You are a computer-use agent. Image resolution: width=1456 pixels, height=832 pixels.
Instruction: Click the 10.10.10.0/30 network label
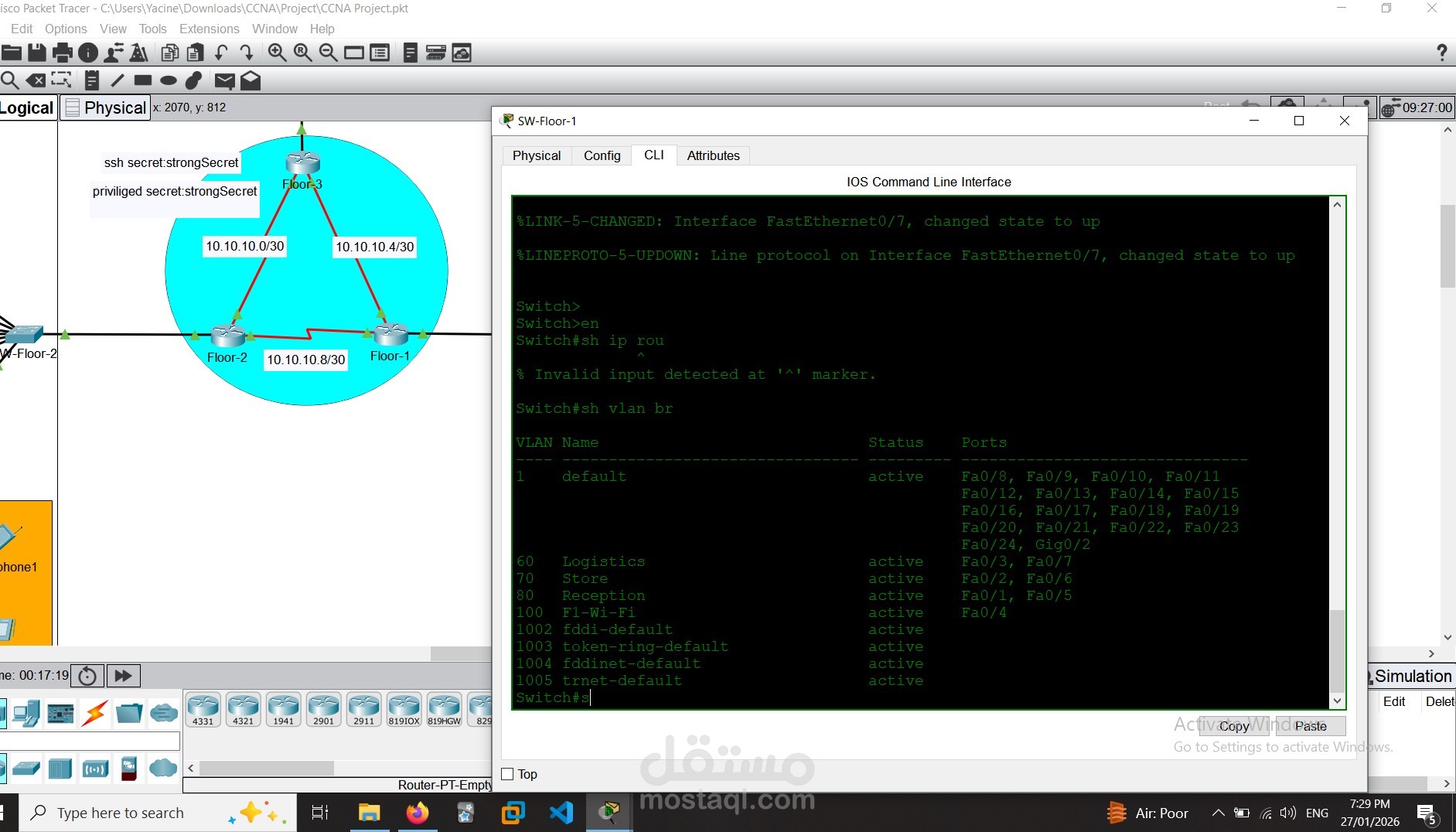coord(244,246)
